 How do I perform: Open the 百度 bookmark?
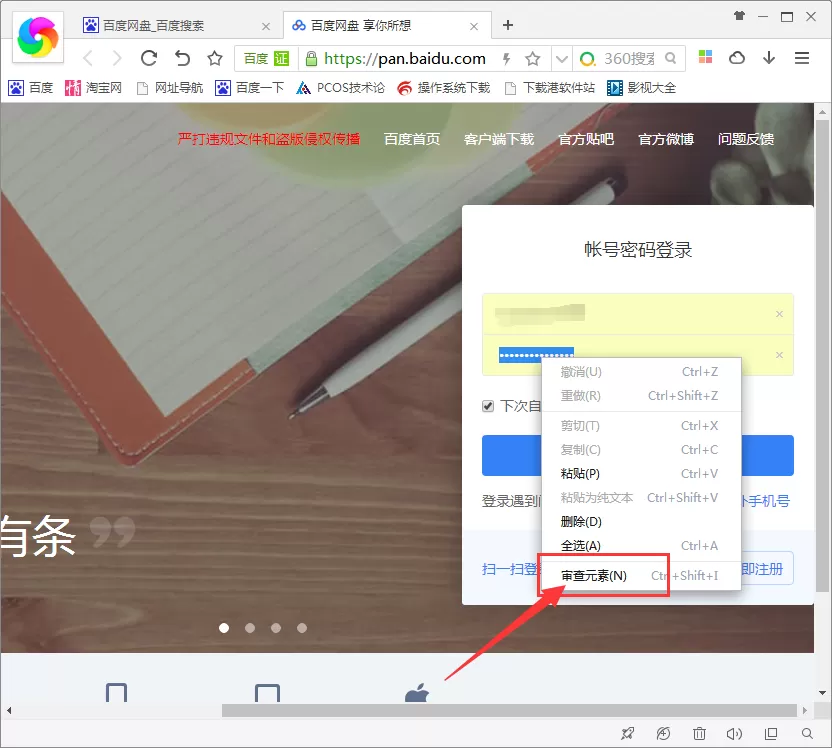[x=31, y=88]
